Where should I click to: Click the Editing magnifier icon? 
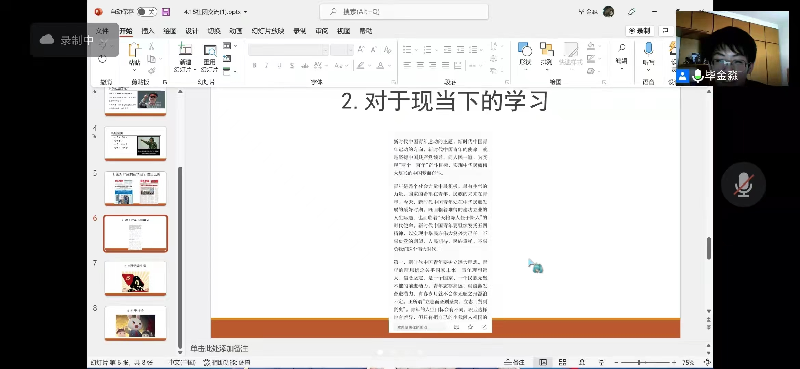pyautogui.click(x=621, y=48)
